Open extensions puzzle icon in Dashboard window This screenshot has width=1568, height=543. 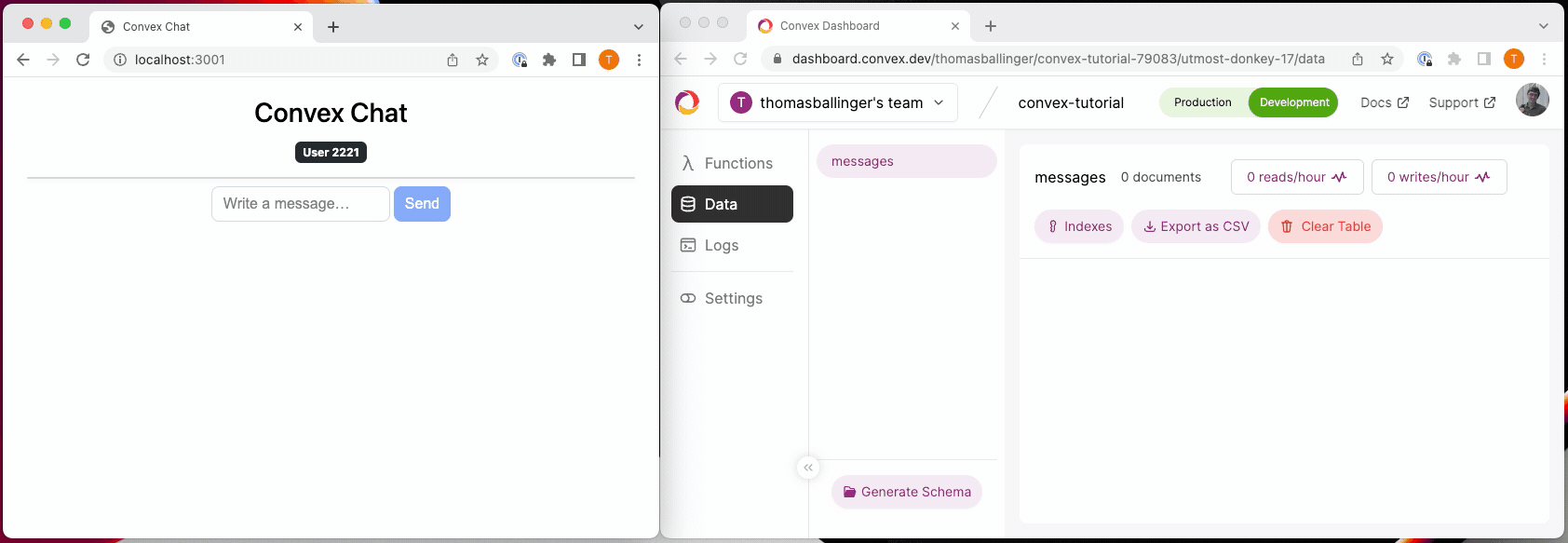click(x=1454, y=59)
